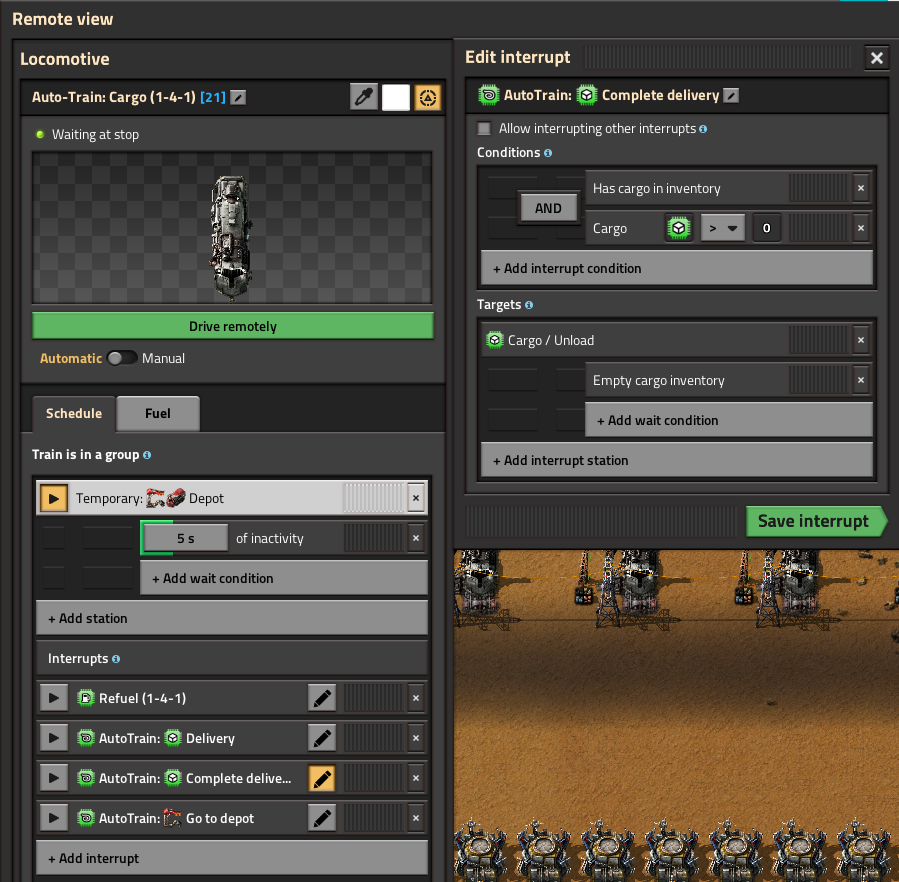The image size is (899, 882).
Task: Remove the Temporary Depot station
Action: point(416,498)
